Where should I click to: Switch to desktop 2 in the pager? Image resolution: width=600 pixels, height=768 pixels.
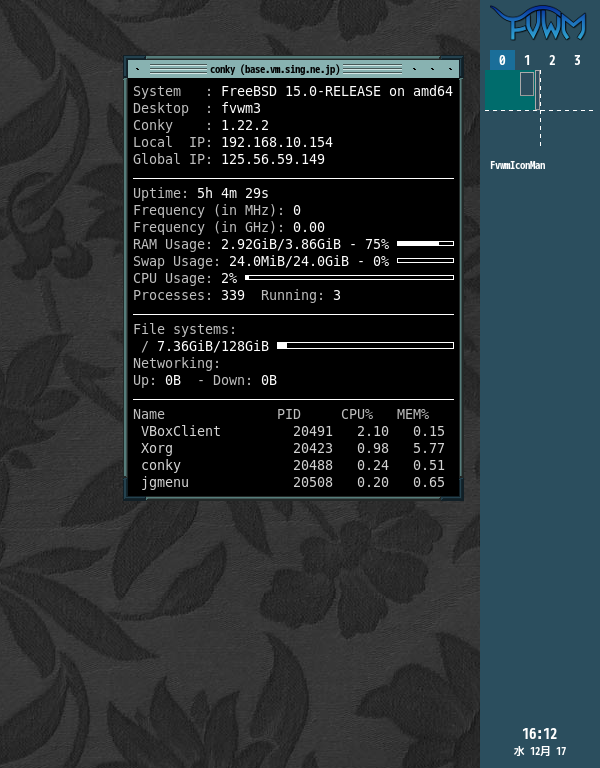[x=552, y=60]
